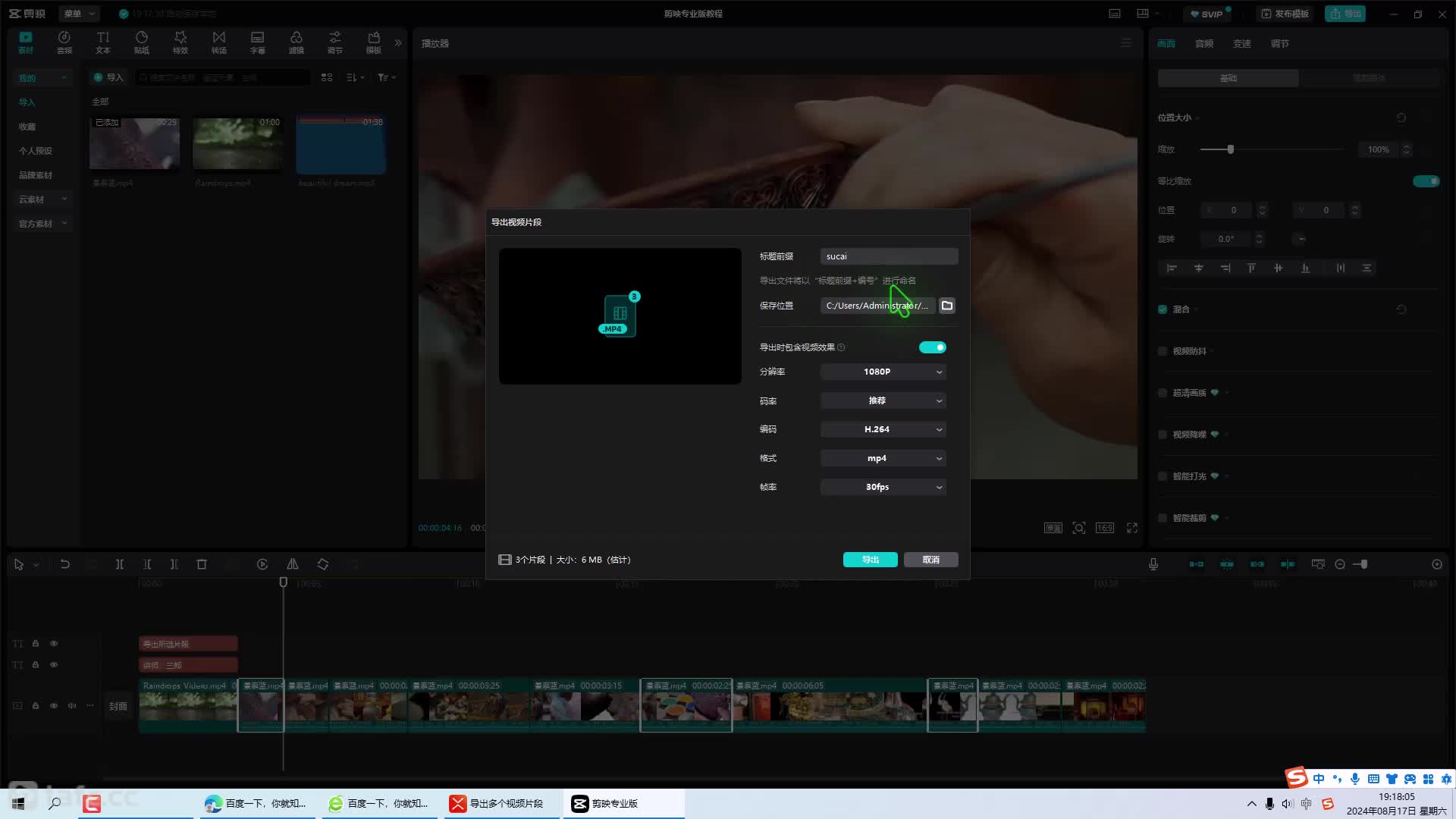Image resolution: width=1456 pixels, height=819 pixels.
Task: Open the 特效 (effects) panel
Action: tap(180, 42)
